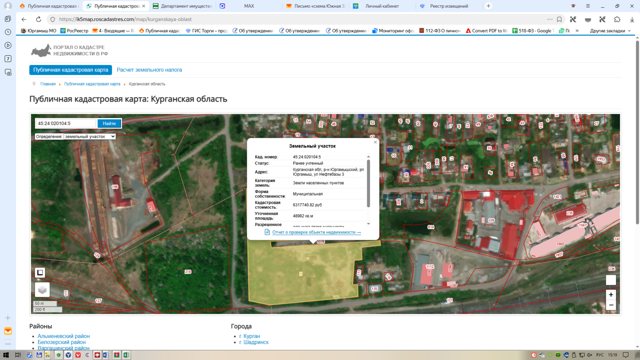Focus the cadastral number search field
The height and width of the screenshot is (360, 640).
click(x=66, y=123)
